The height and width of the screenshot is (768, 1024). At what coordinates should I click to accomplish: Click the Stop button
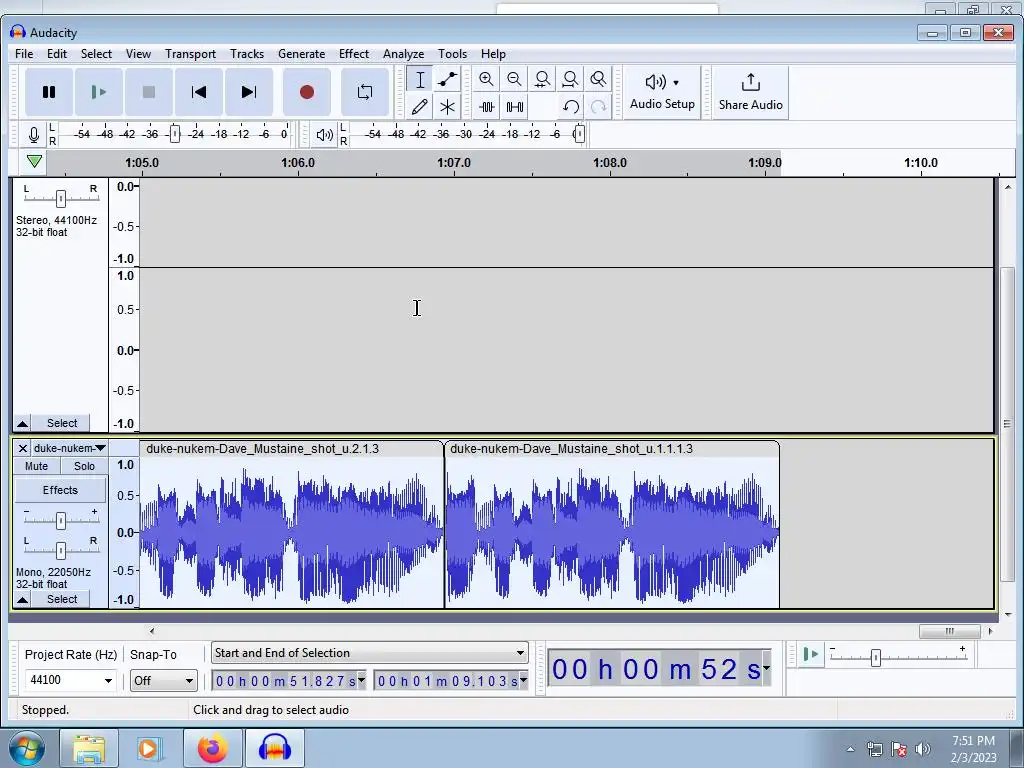click(149, 92)
